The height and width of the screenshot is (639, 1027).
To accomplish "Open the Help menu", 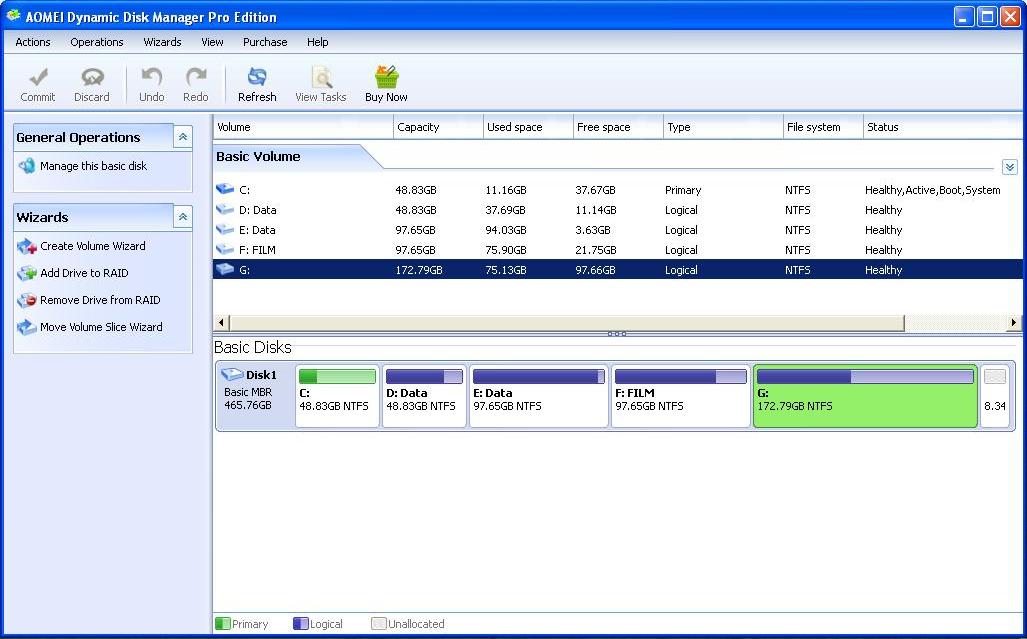I will click(x=318, y=42).
